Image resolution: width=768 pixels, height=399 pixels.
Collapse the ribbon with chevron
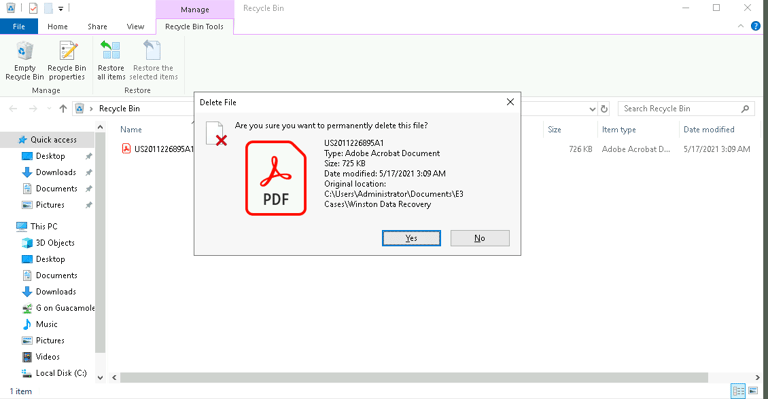pos(740,26)
